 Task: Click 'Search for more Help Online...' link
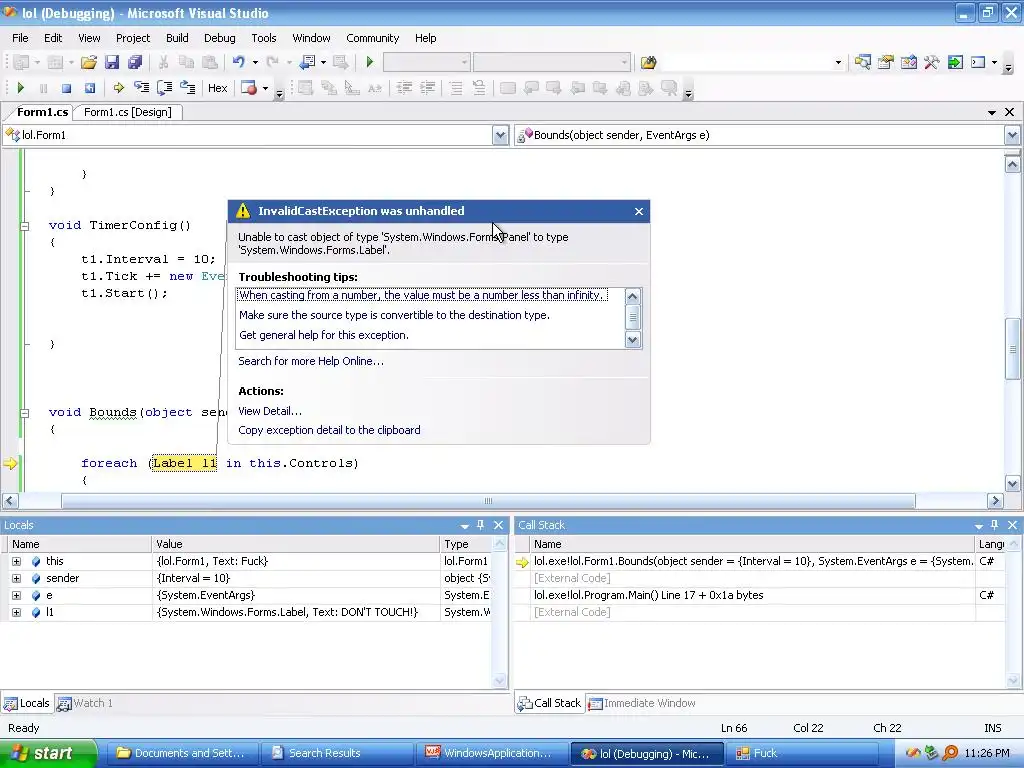(311, 361)
